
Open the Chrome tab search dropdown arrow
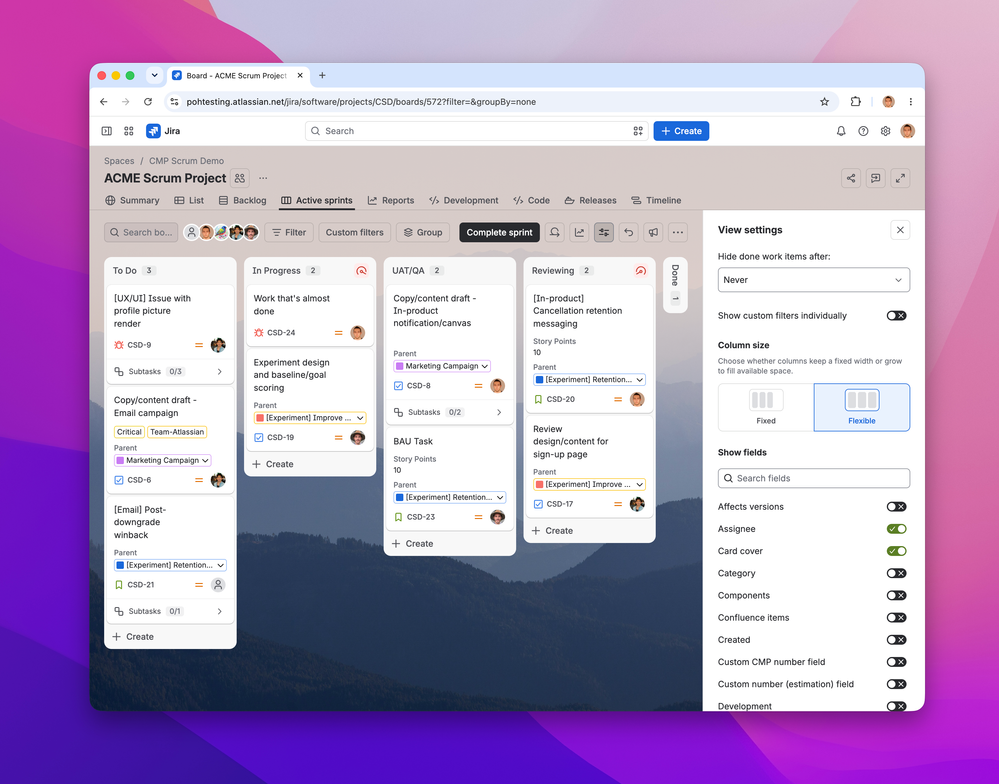154,75
